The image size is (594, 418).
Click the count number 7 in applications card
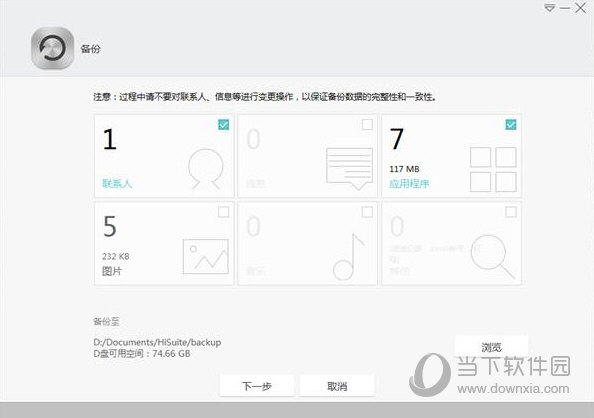[x=397, y=139]
